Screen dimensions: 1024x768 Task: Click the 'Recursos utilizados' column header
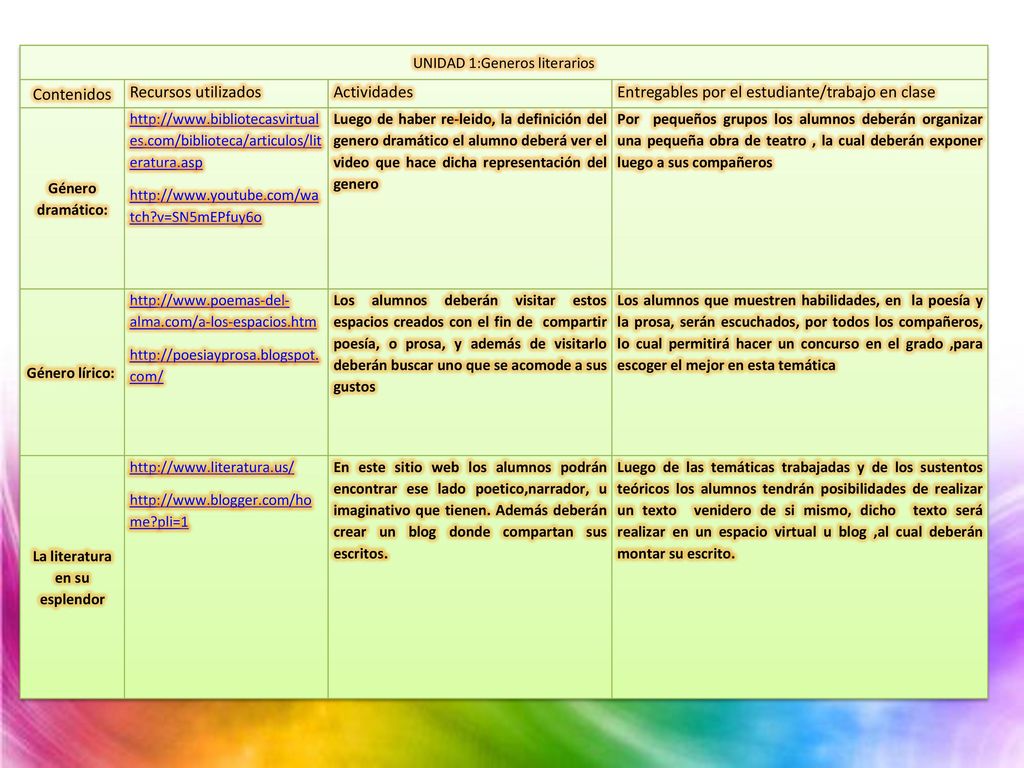coord(195,92)
